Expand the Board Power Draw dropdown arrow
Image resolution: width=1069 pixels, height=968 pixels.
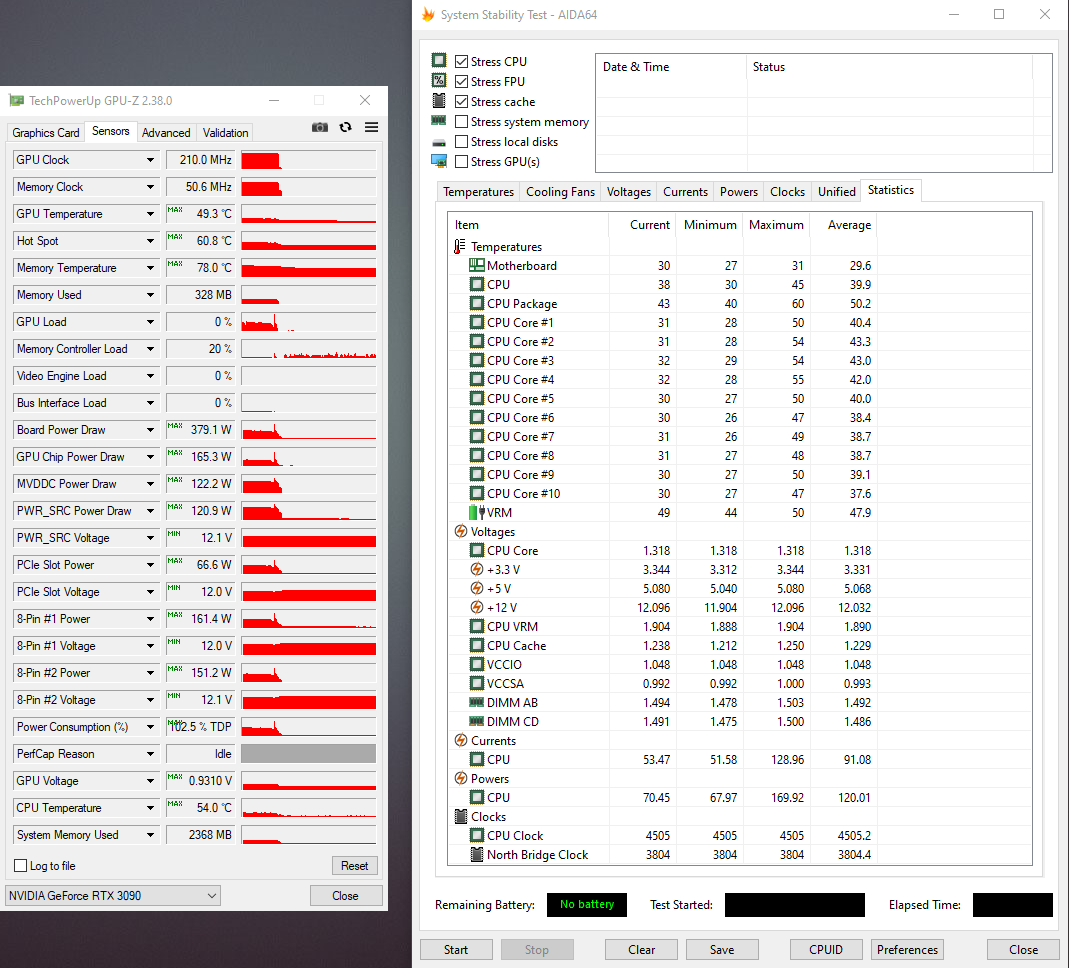point(151,430)
